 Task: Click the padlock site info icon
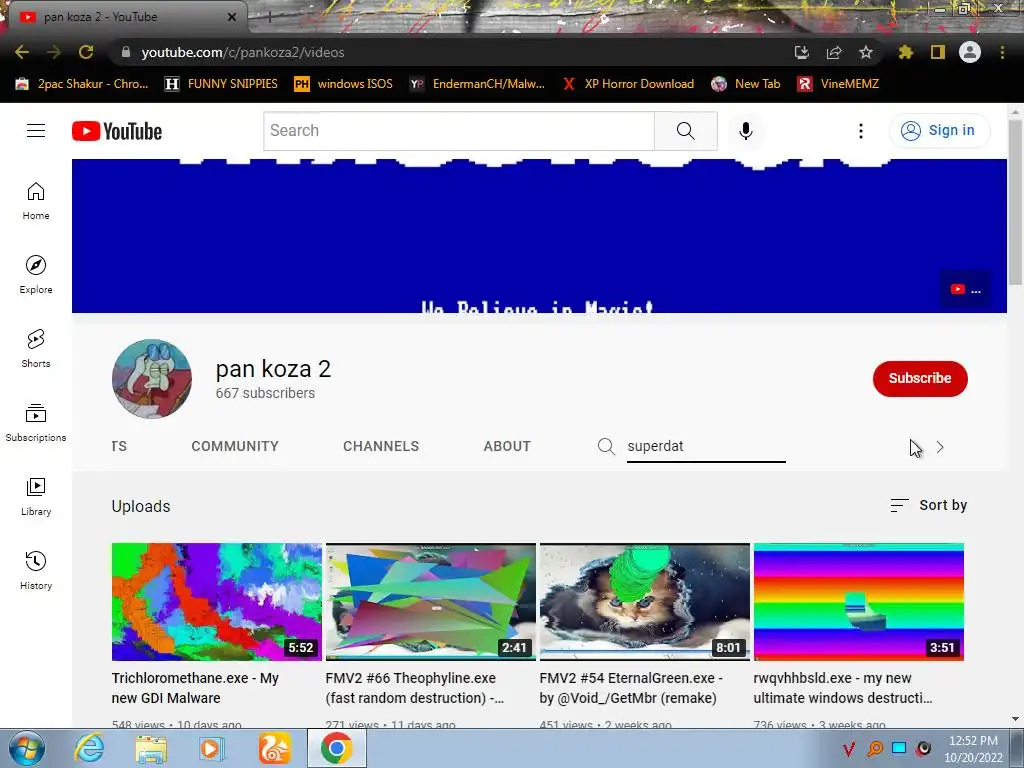point(126,52)
